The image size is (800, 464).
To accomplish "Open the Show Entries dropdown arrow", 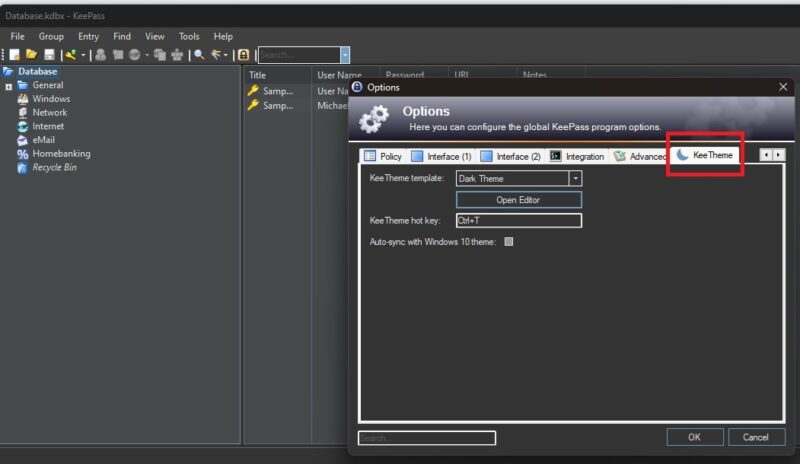I will point(226,55).
